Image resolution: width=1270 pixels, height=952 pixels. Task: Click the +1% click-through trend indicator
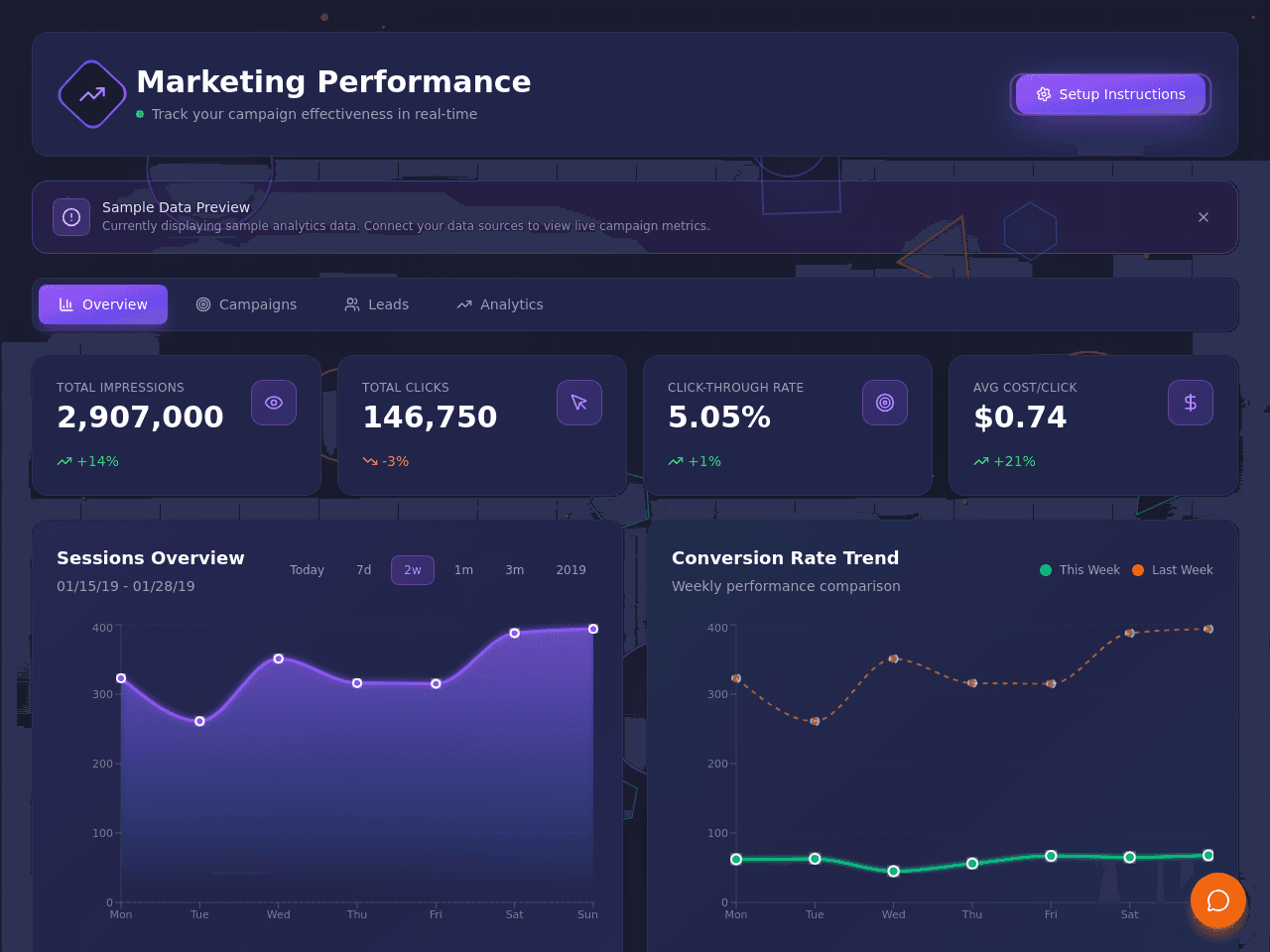point(695,461)
